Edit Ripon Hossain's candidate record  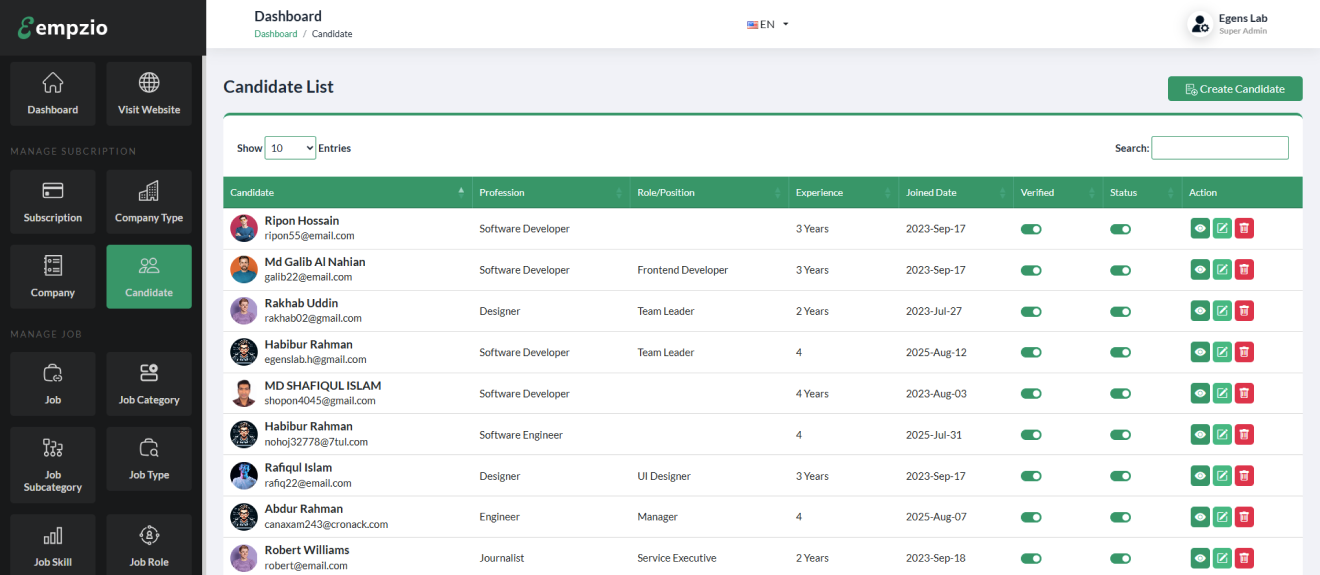pyautogui.click(x=1222, y=229)
